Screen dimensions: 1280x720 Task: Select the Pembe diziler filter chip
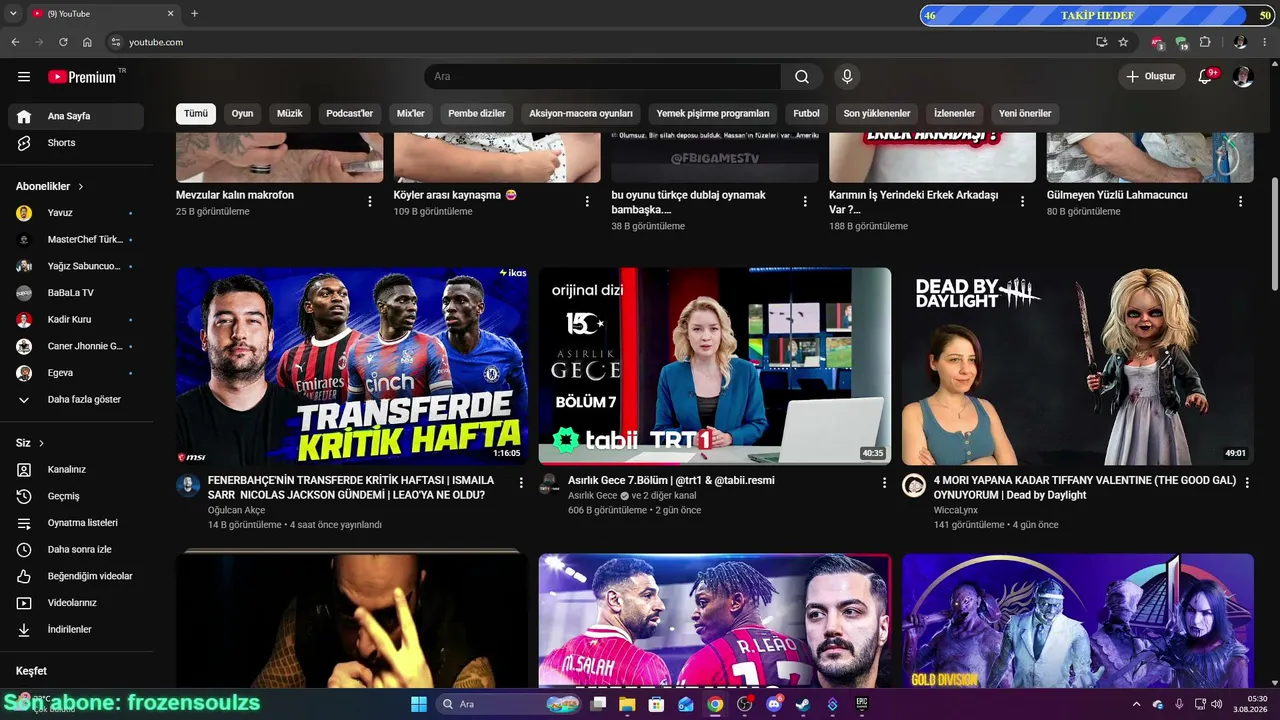coord(477,113)
